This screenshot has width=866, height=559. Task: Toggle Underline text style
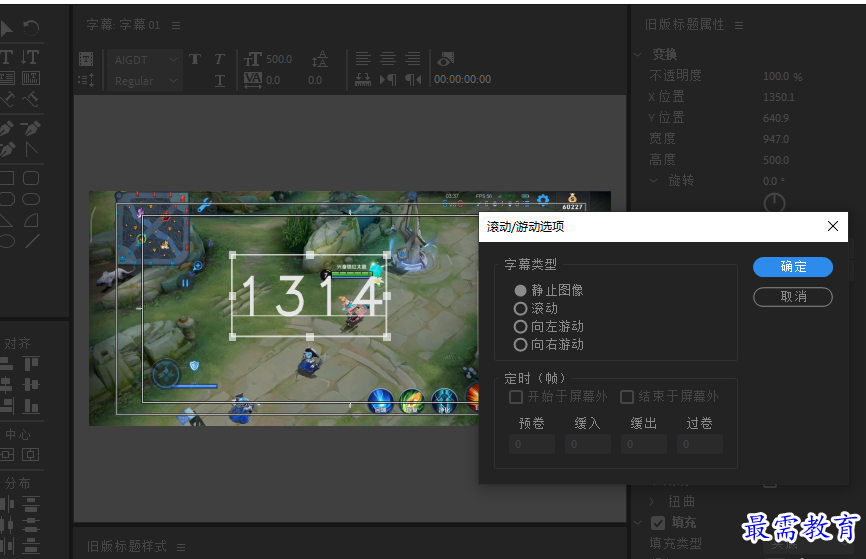coord(219,81)
